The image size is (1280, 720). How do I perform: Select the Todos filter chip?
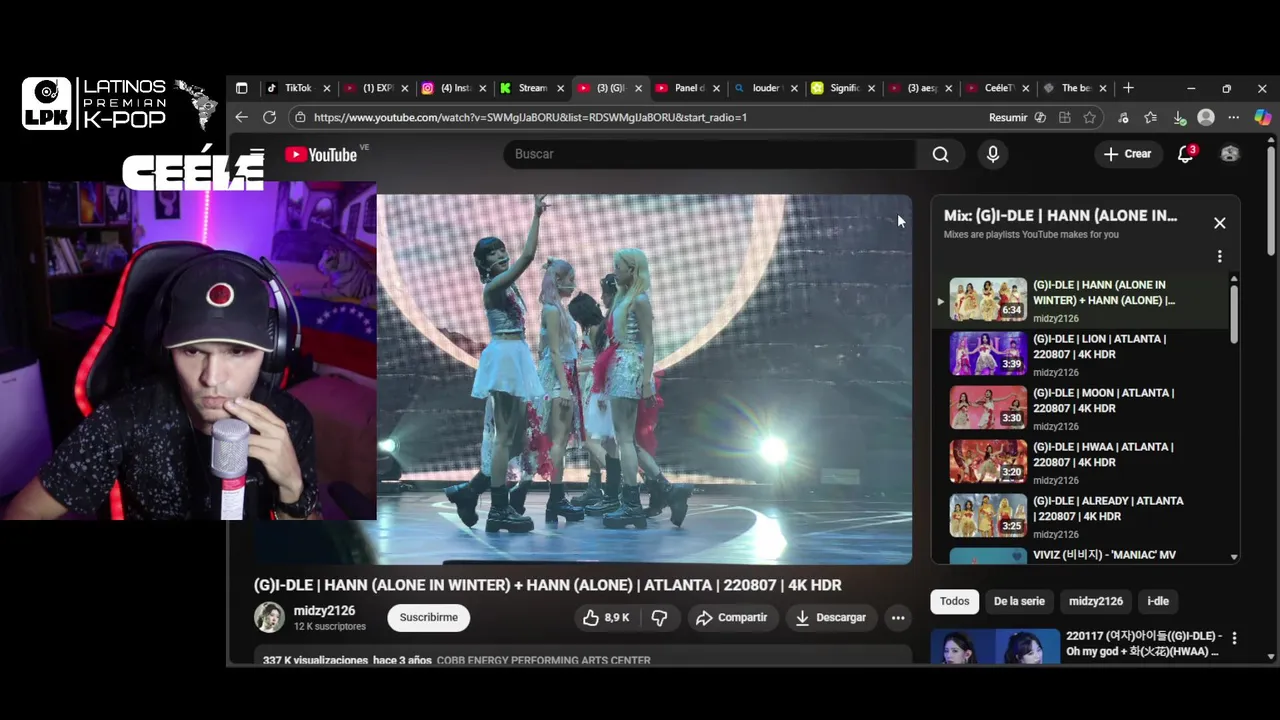954,601
